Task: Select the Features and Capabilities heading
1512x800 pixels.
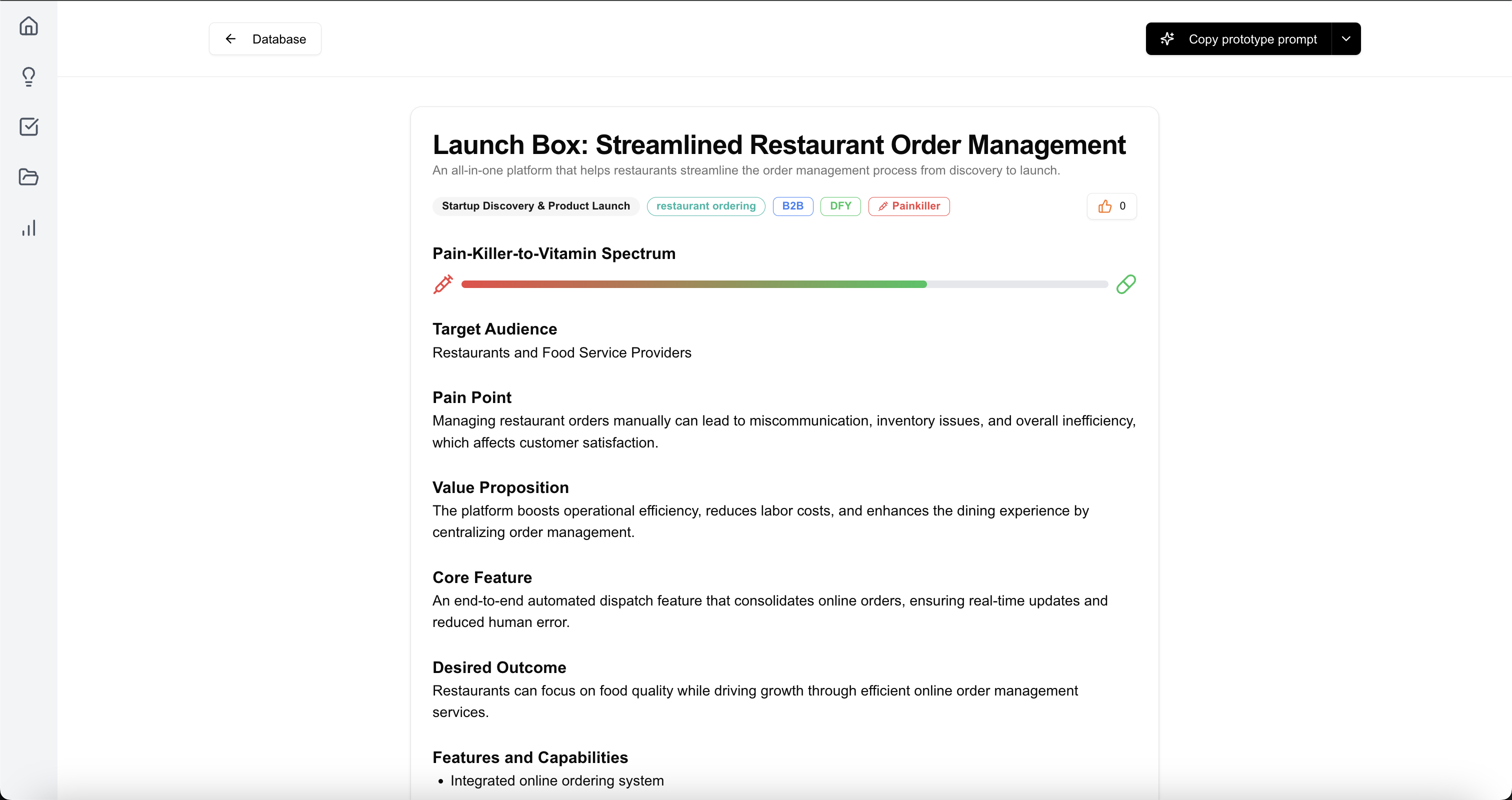Action: pyautogui.click(x=530, y=757)
